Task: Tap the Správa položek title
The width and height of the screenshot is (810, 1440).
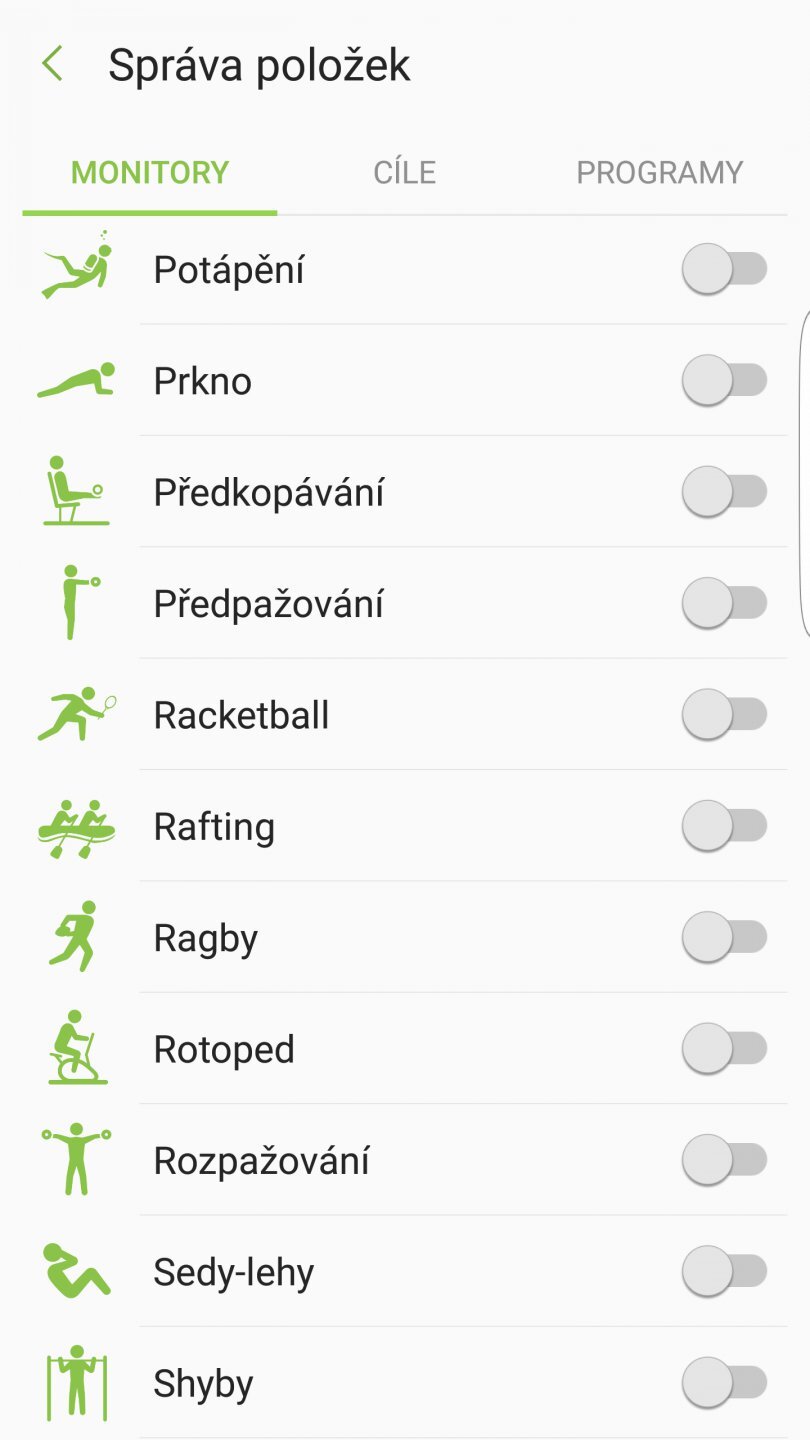Action: (259, 66)
